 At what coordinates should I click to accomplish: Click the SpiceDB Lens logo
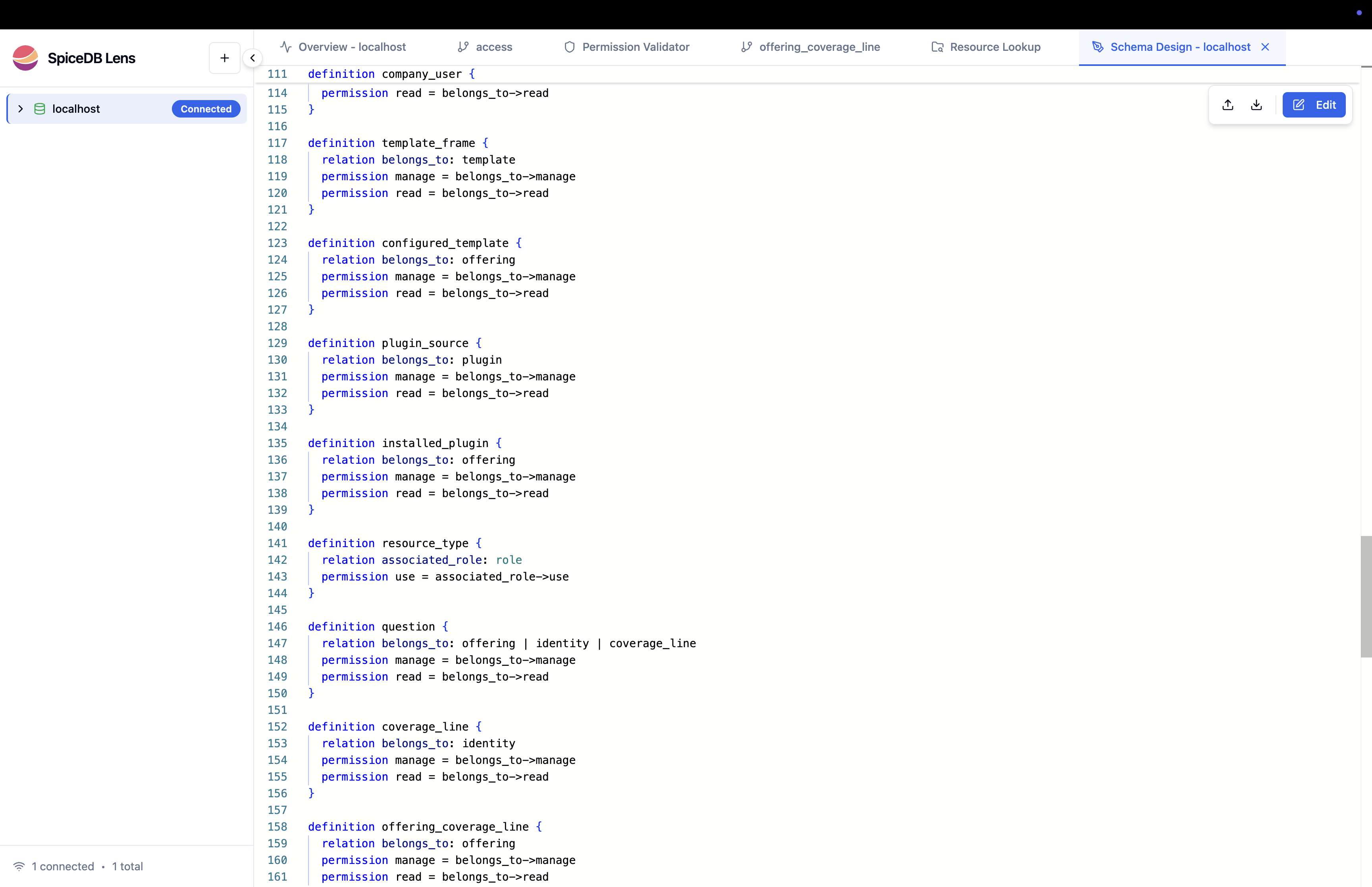click(x=25, y=58)
